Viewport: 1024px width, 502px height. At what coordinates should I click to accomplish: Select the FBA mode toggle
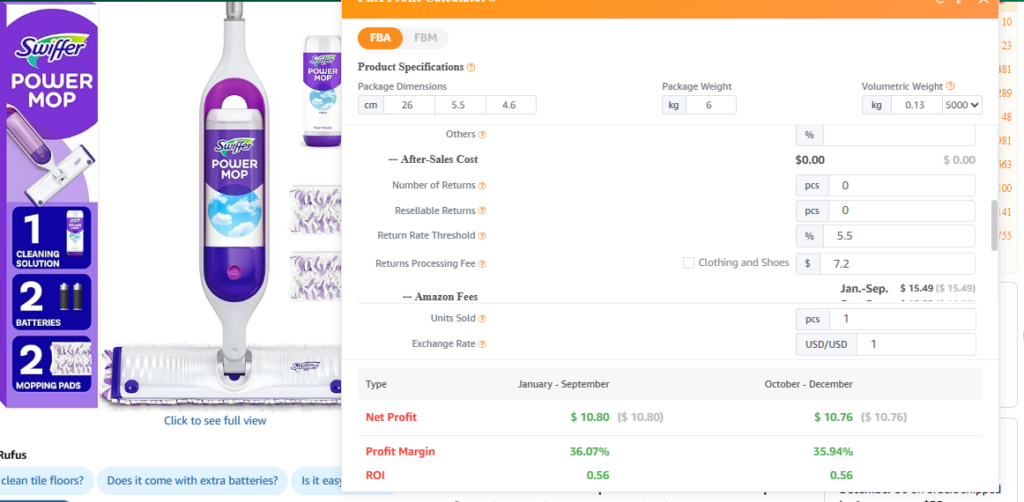click(380, 38)
